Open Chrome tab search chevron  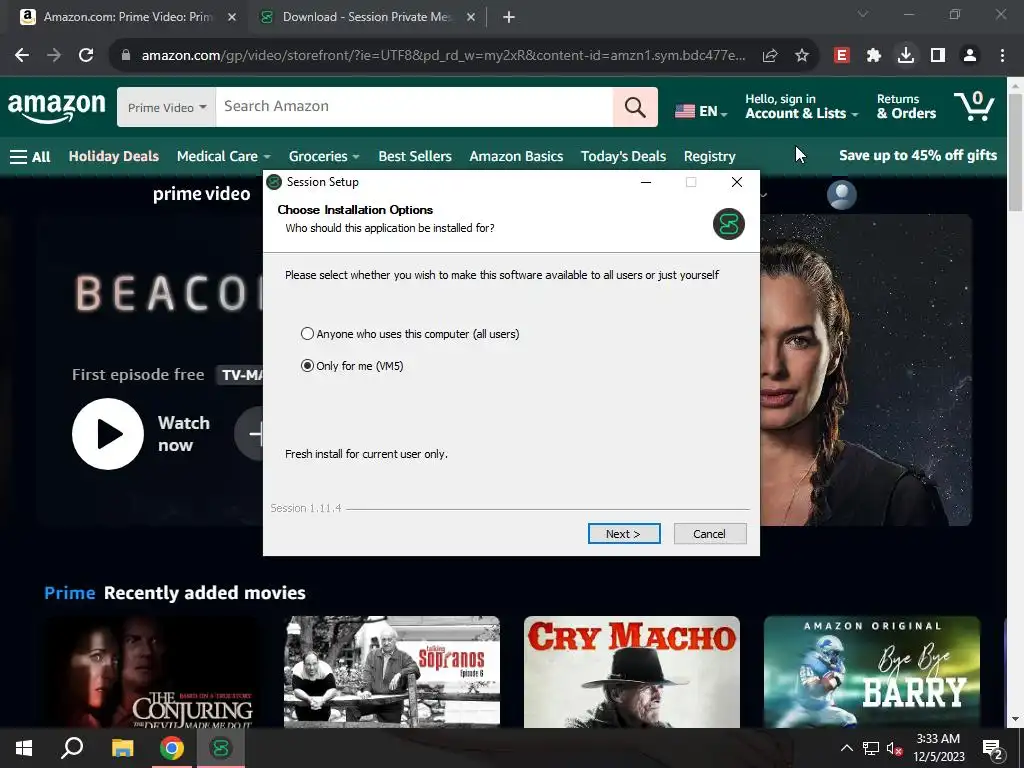(863, 14)
